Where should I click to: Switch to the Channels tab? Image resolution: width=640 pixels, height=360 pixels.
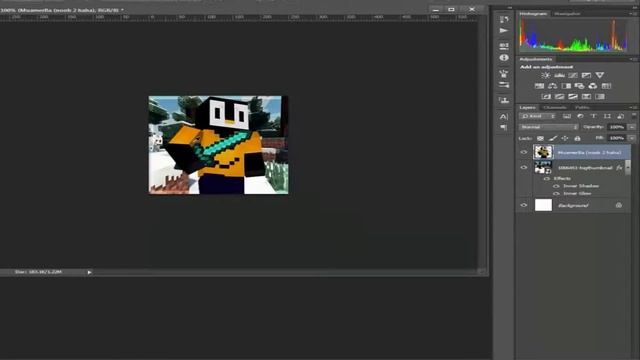[x=555, y=107]
